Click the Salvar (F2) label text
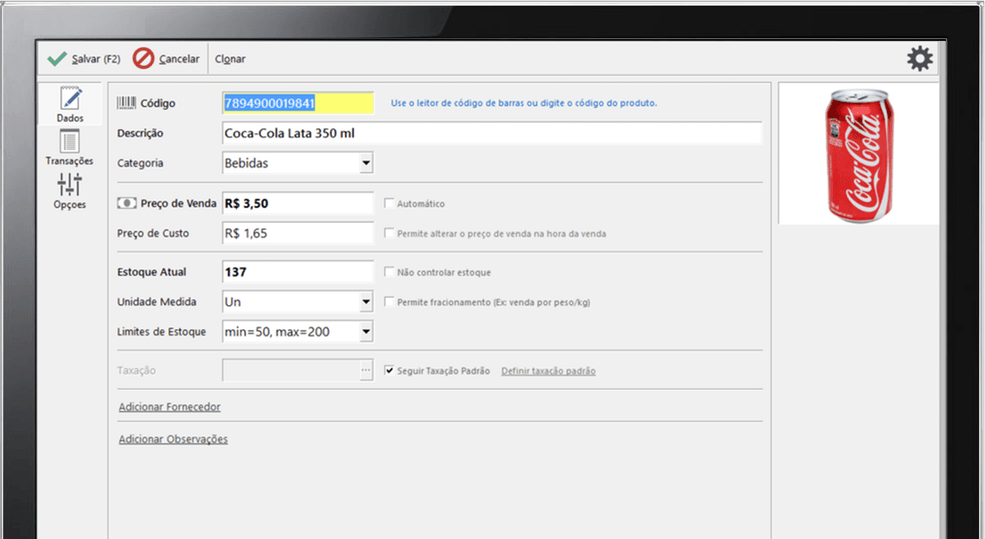Screen dimensions: 985x539 click(95, 58)
